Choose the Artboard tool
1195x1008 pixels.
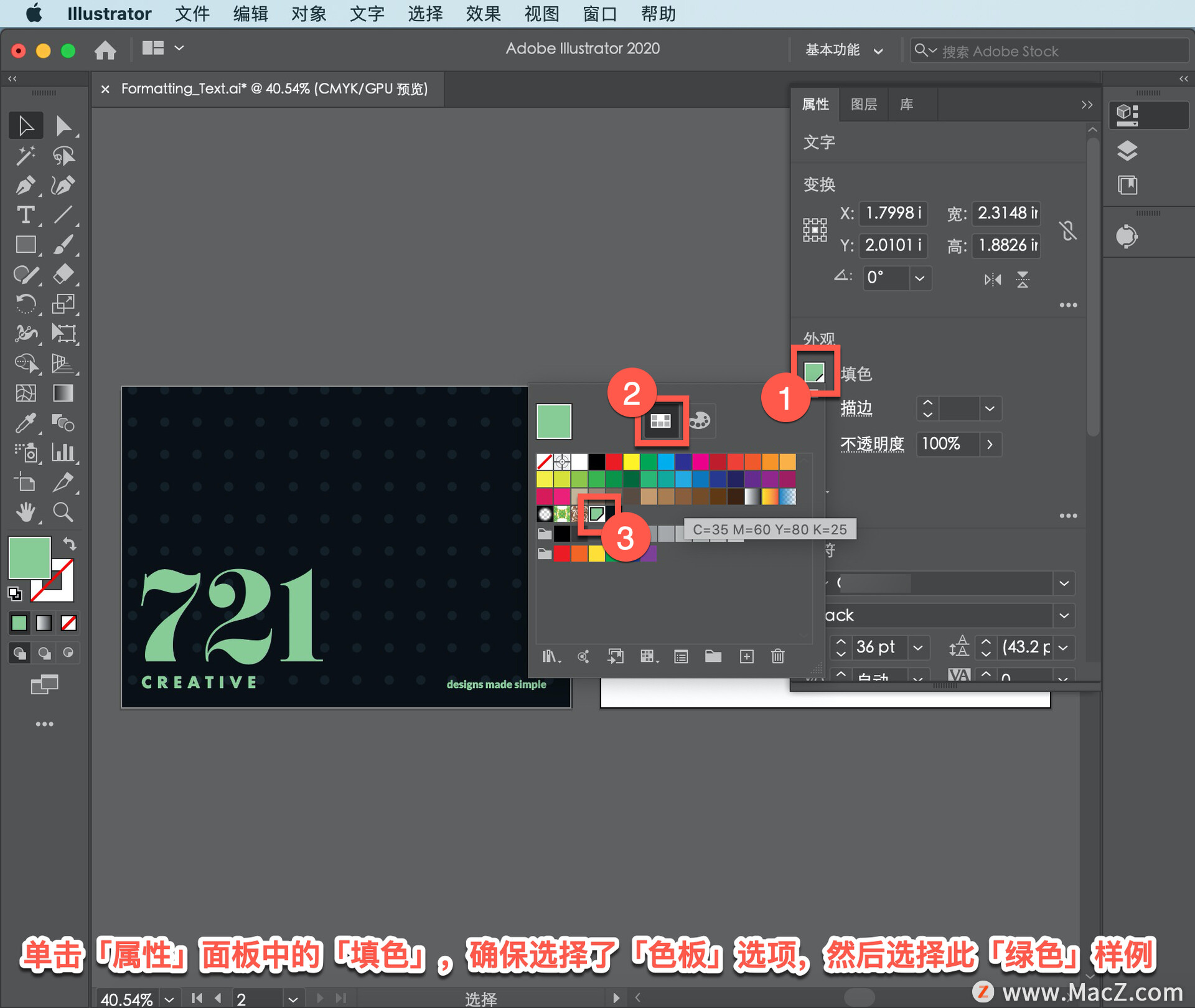[x=26, y=482]
